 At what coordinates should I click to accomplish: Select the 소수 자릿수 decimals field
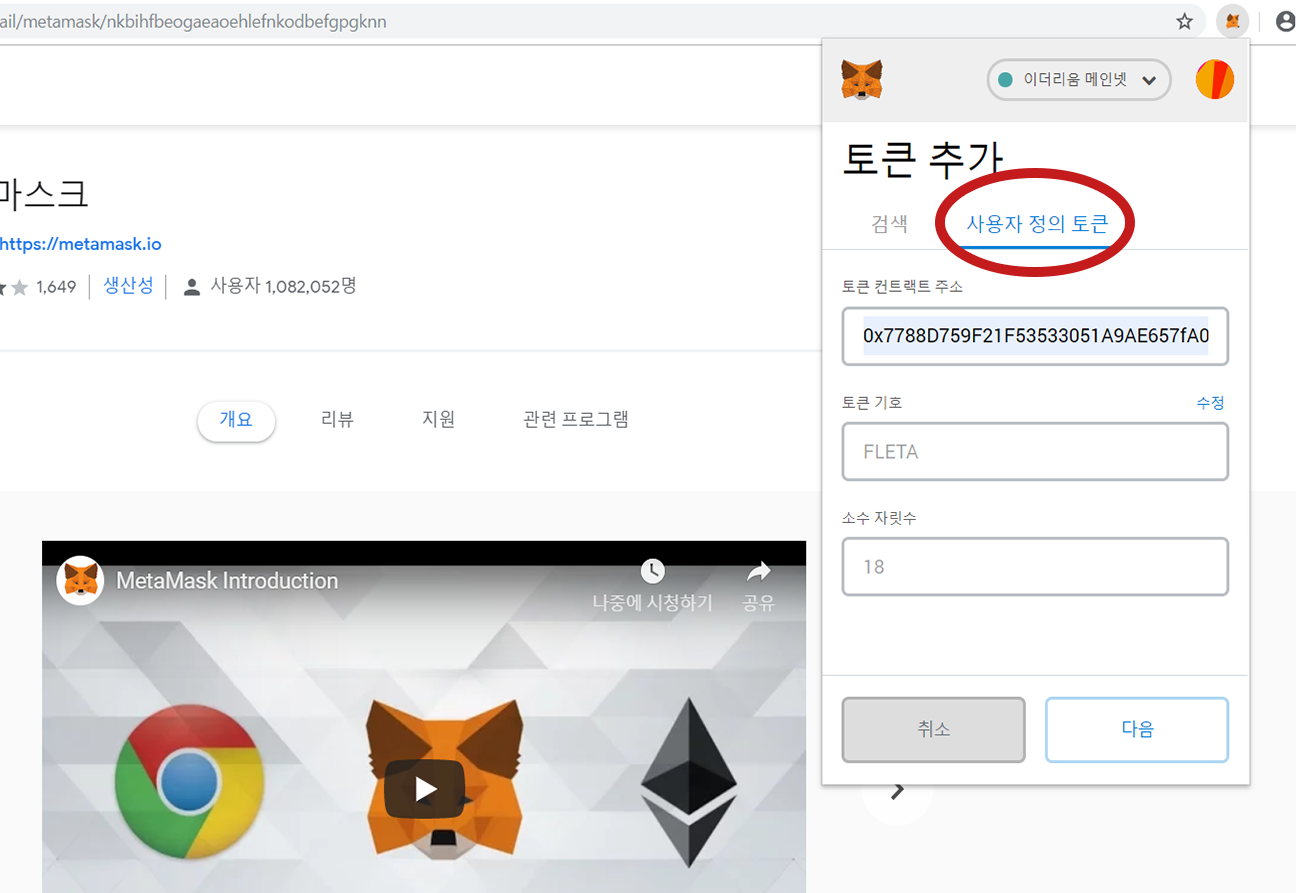click(x=1035, y=566)
